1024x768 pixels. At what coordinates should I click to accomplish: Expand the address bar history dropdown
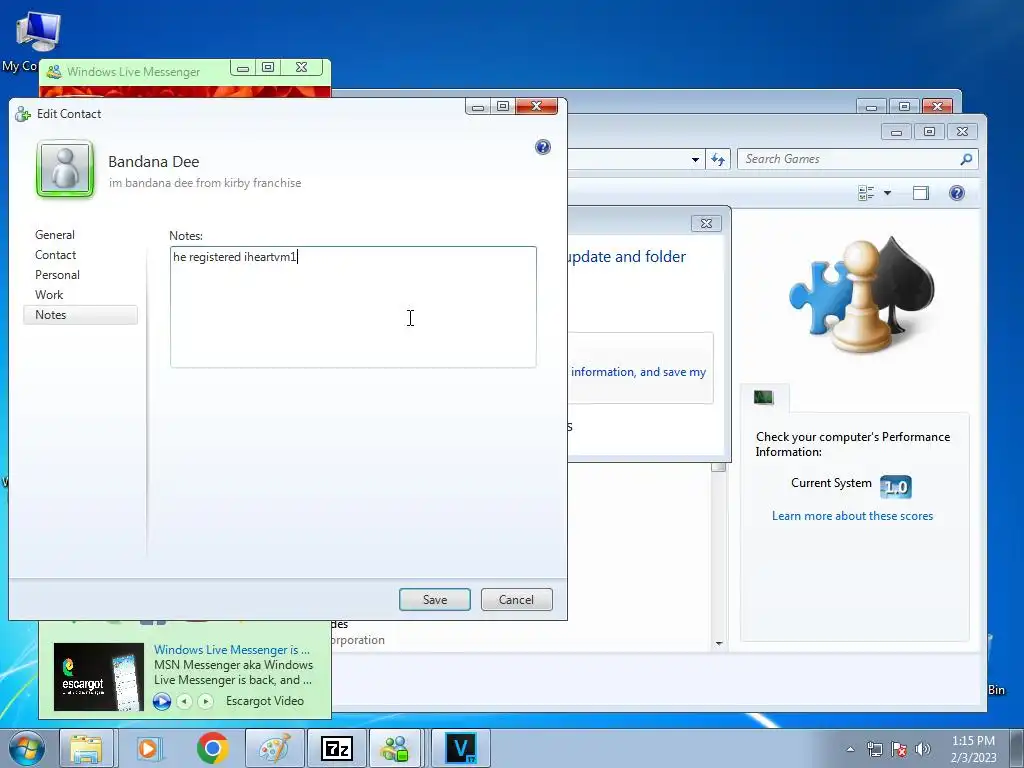point(695,159)
